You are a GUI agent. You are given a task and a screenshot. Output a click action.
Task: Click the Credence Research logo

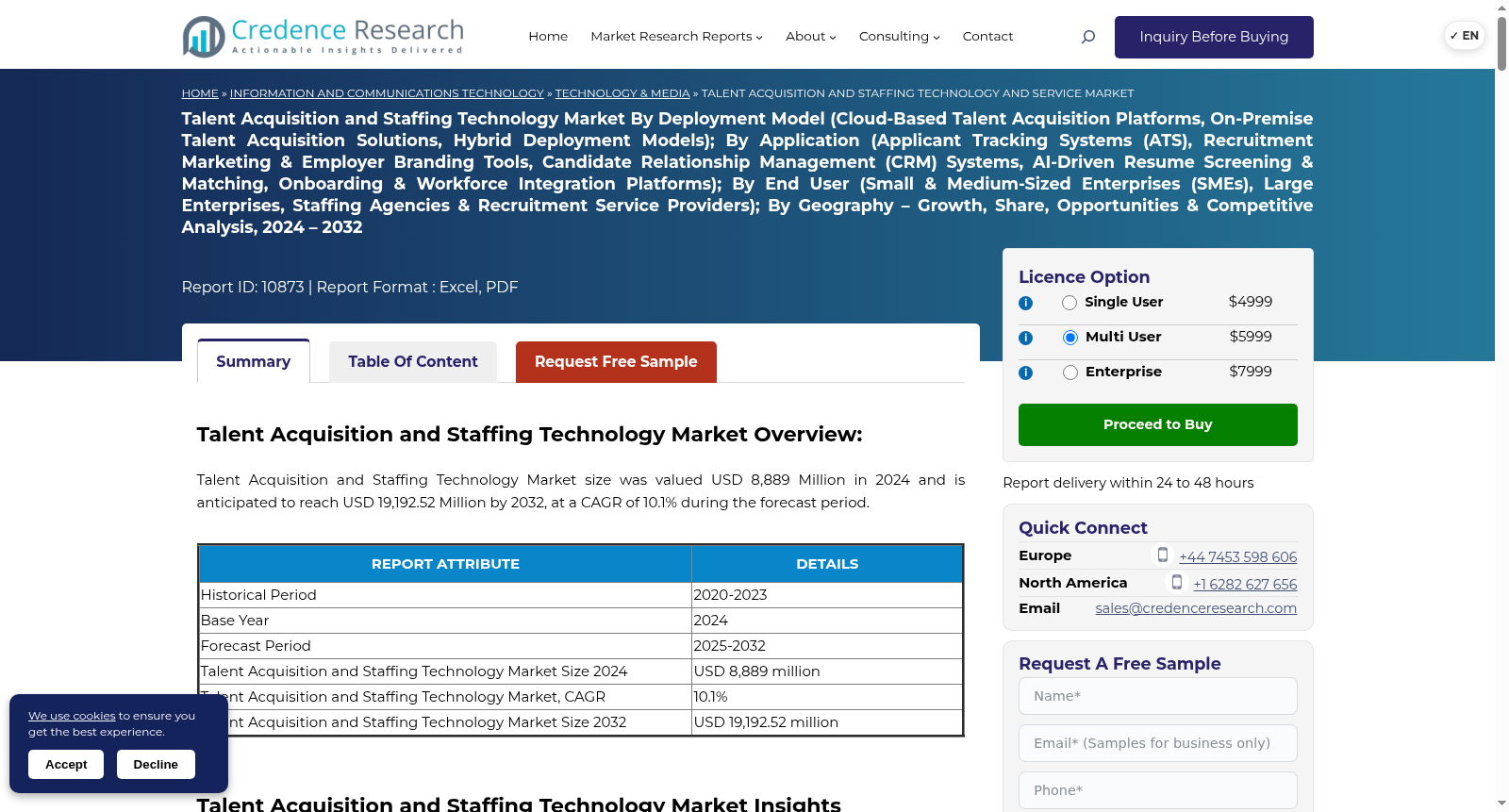323,37
